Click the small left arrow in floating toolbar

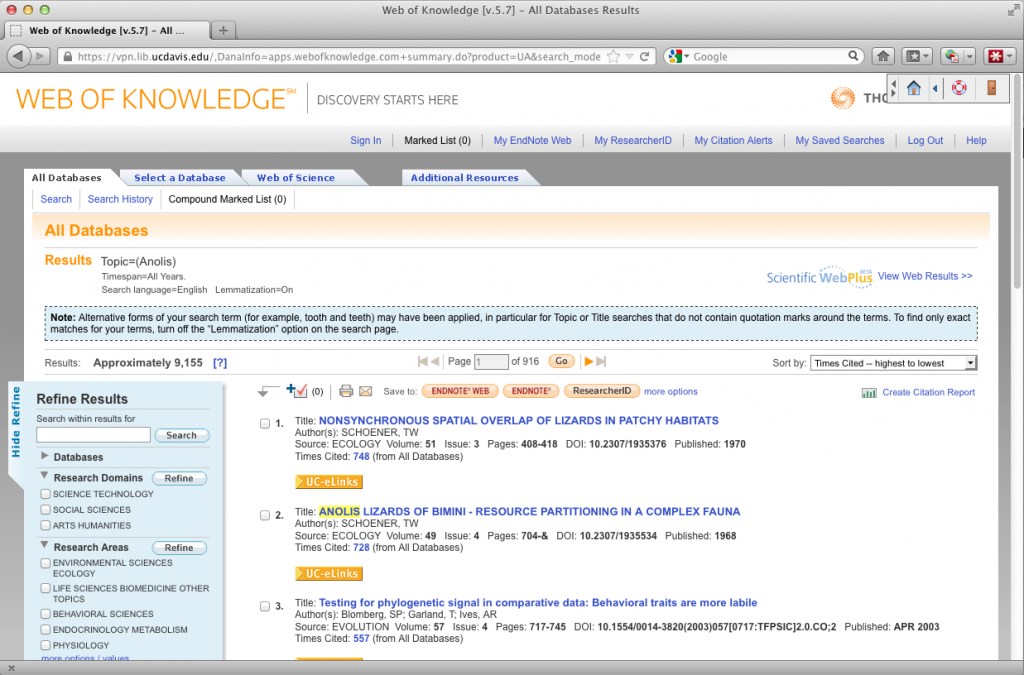coord(935,87)
